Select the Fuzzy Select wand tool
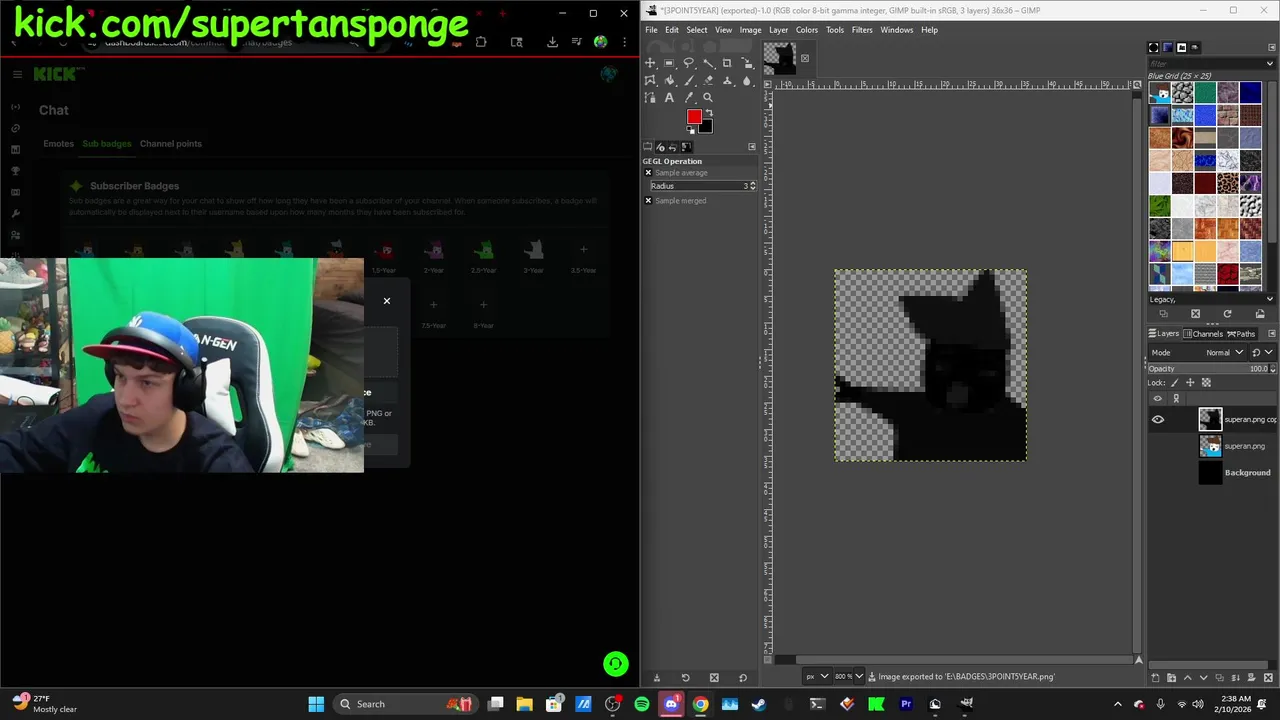This screenshot has width=1280, height=720. tap(708, 63)
